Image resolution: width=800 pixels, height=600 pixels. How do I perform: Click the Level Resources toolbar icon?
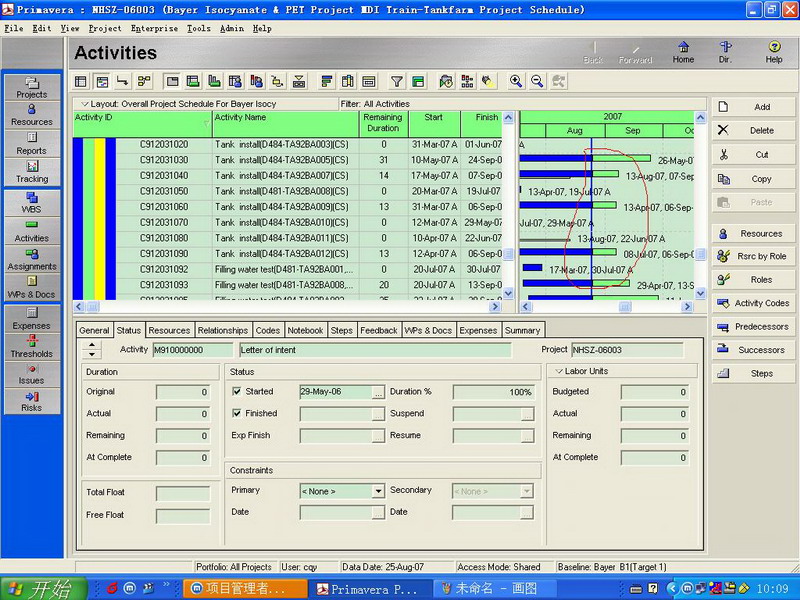467,82
